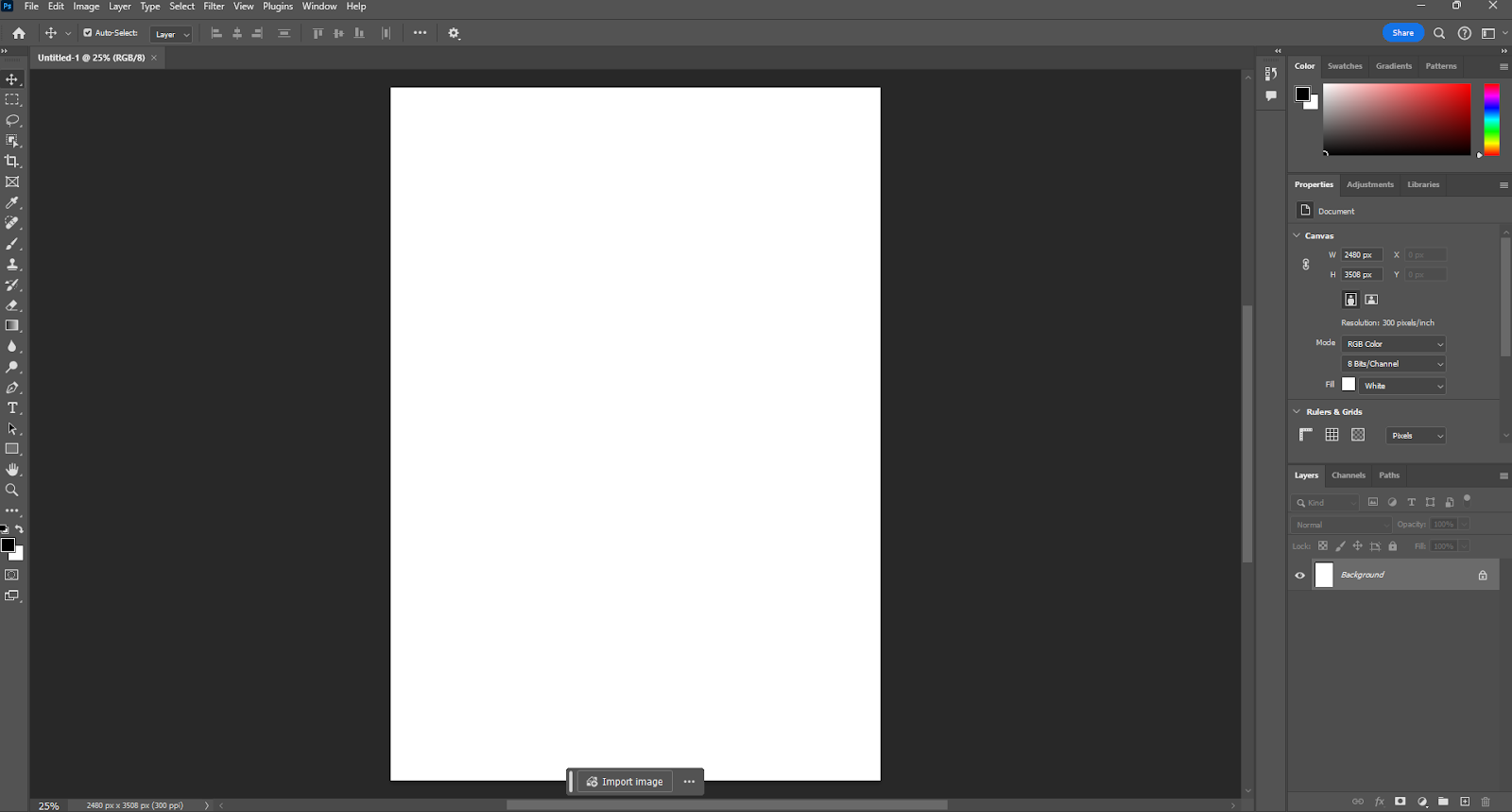This screenshot has width=1512, height=812.
Task: Open the RGB Color mode dropdown
Action: (1394, 344)
